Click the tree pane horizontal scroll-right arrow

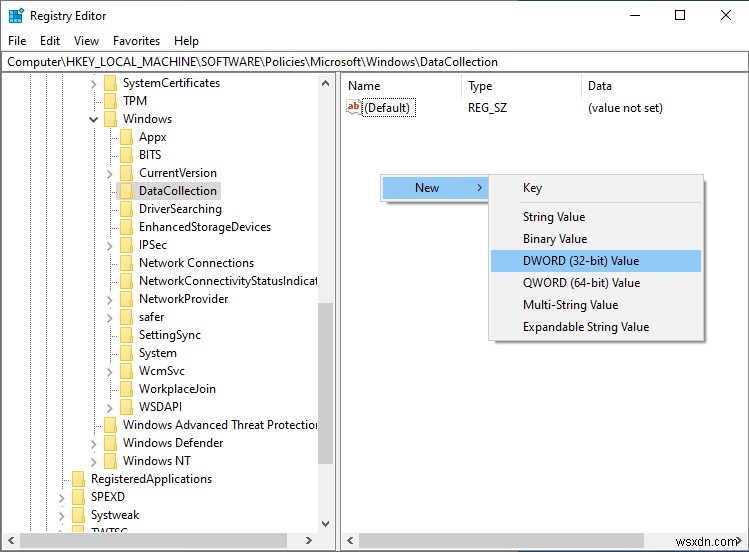pyautogui.click(x=309, y=541)
